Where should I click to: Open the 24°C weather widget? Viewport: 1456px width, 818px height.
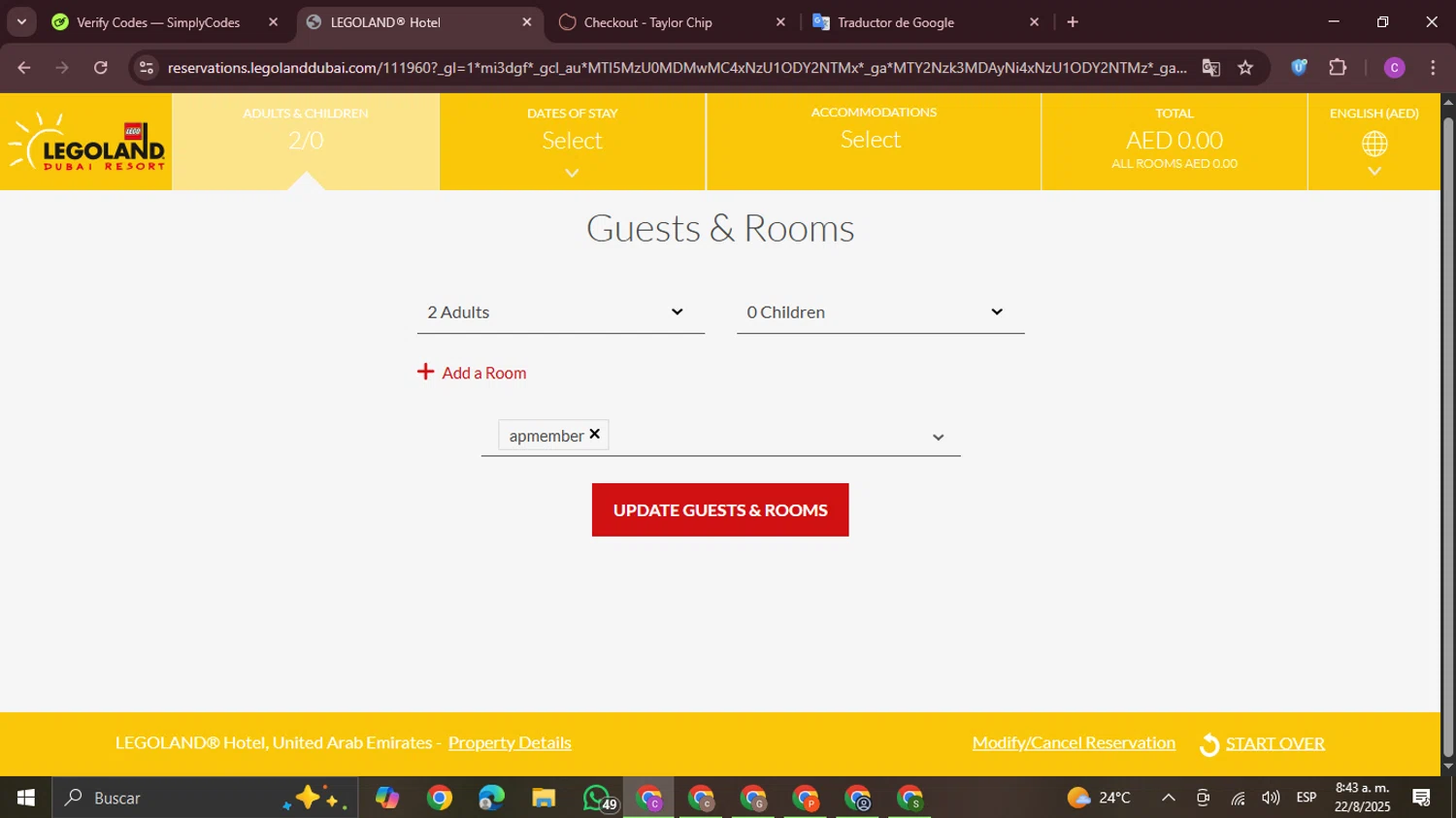point(1100,798)
